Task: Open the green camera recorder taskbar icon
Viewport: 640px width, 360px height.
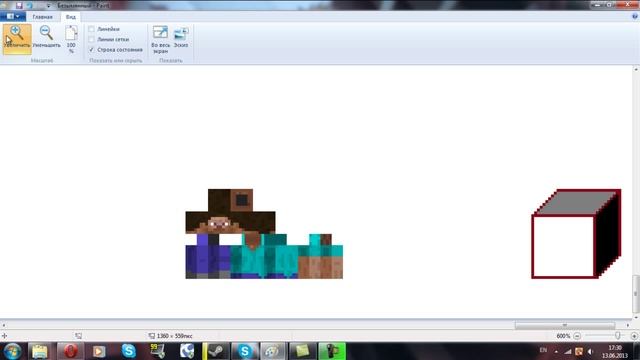Action: tap(332, 351)
